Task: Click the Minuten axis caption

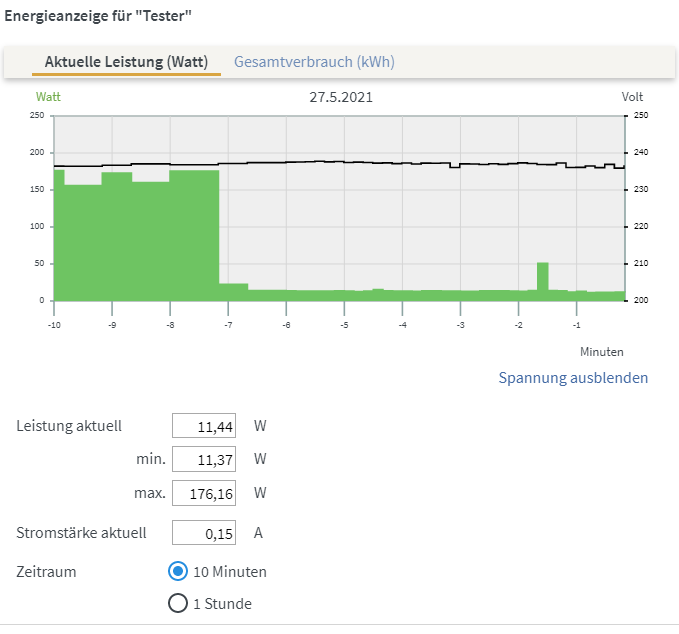Action: pyautogui.click(x=602, y=352)
